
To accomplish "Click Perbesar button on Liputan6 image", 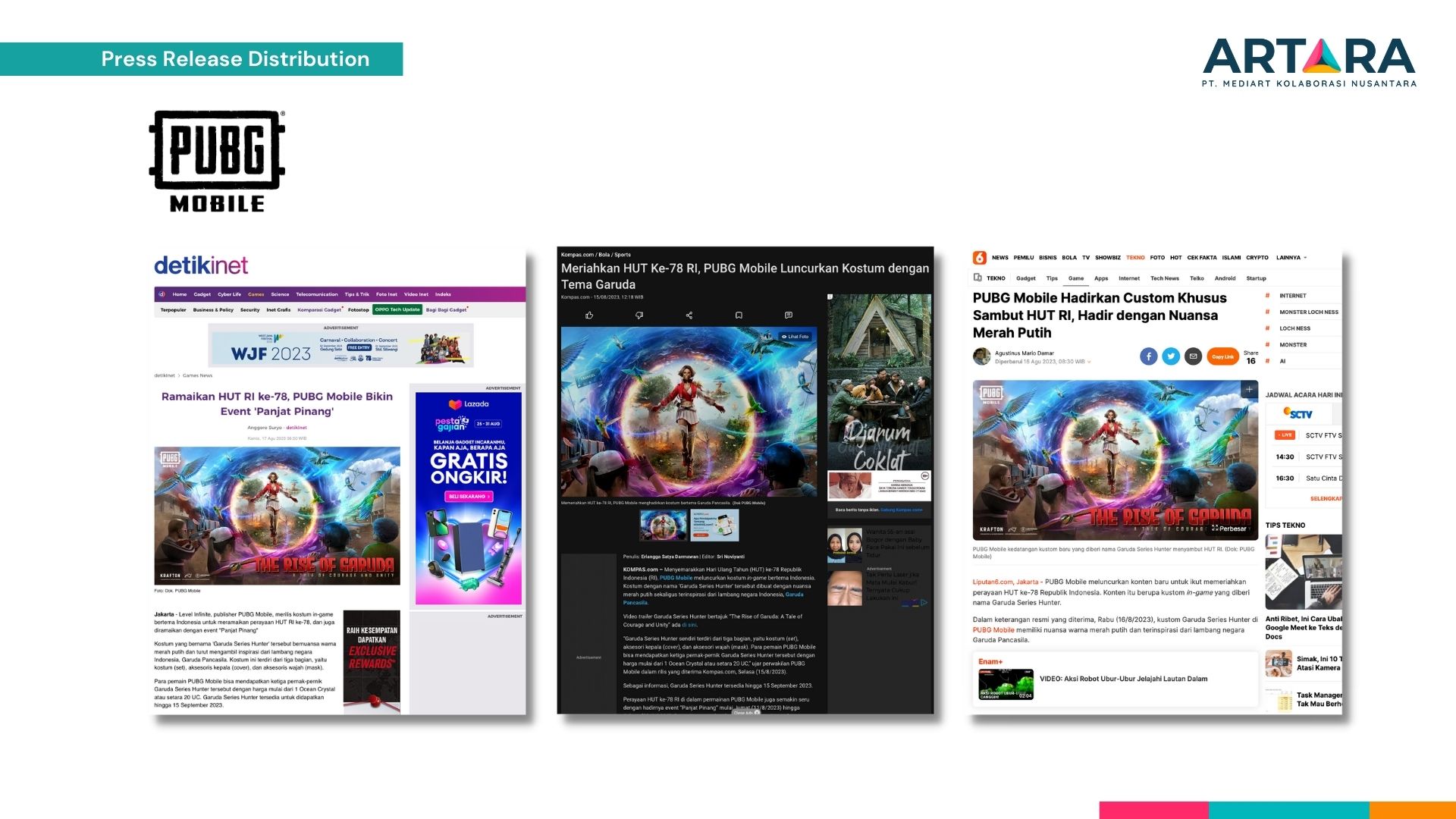I will point(1229,529).
